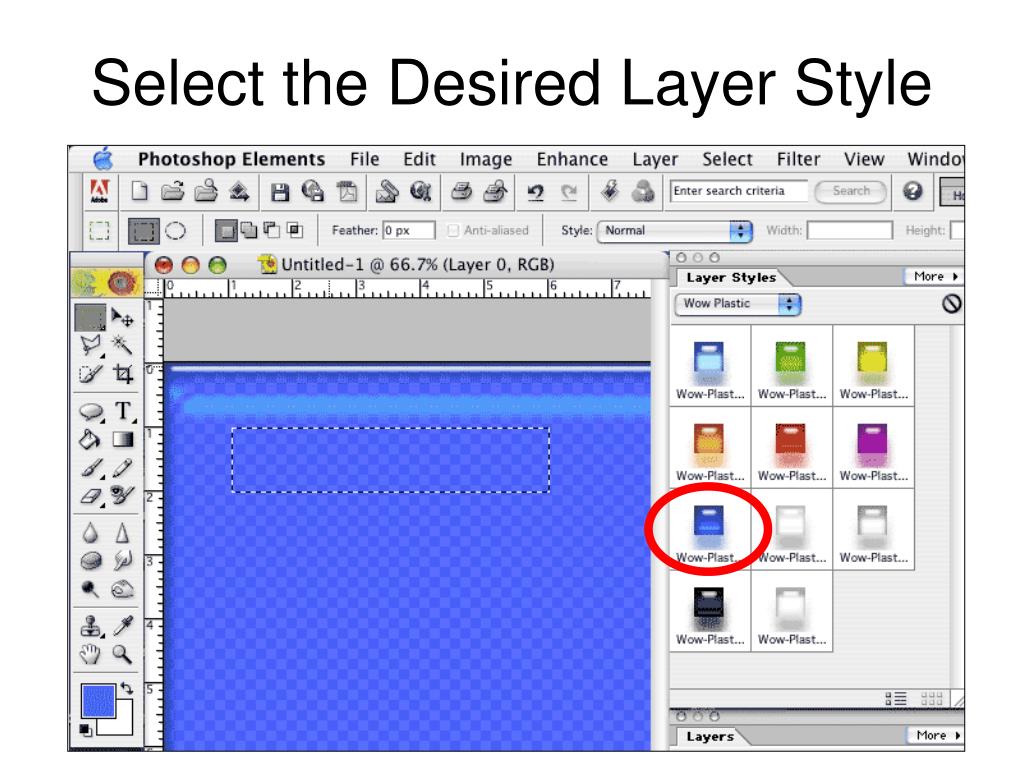This screenshot has height=768, width=1024.
Task: Click the clear style icon in Layer Styles
Action: (951, 304)
